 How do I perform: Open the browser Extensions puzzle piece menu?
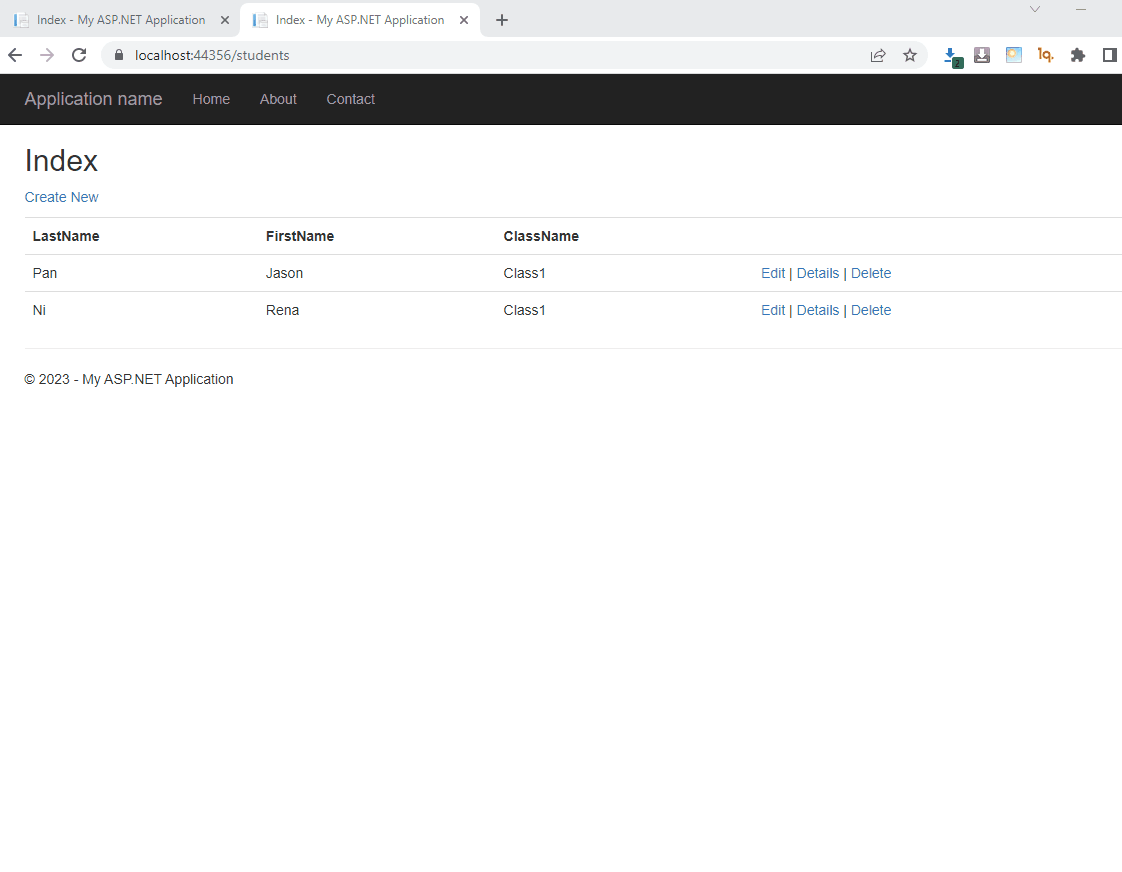coord(1078,55)
